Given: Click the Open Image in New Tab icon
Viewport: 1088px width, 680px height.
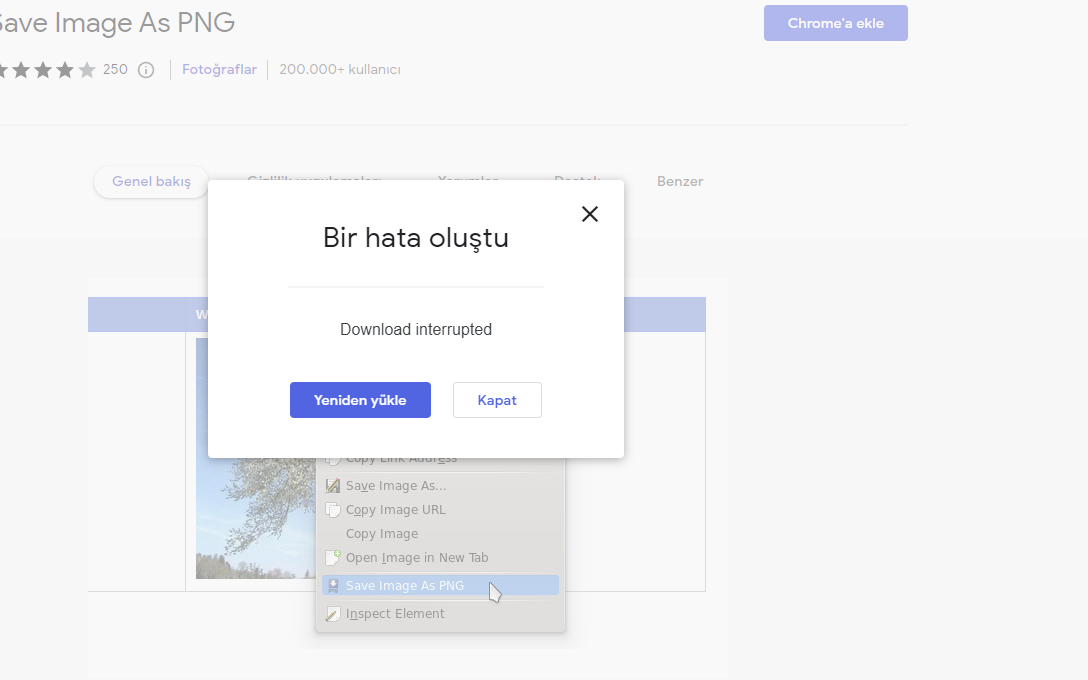Looking at the screenshot, I should (333, 557).
